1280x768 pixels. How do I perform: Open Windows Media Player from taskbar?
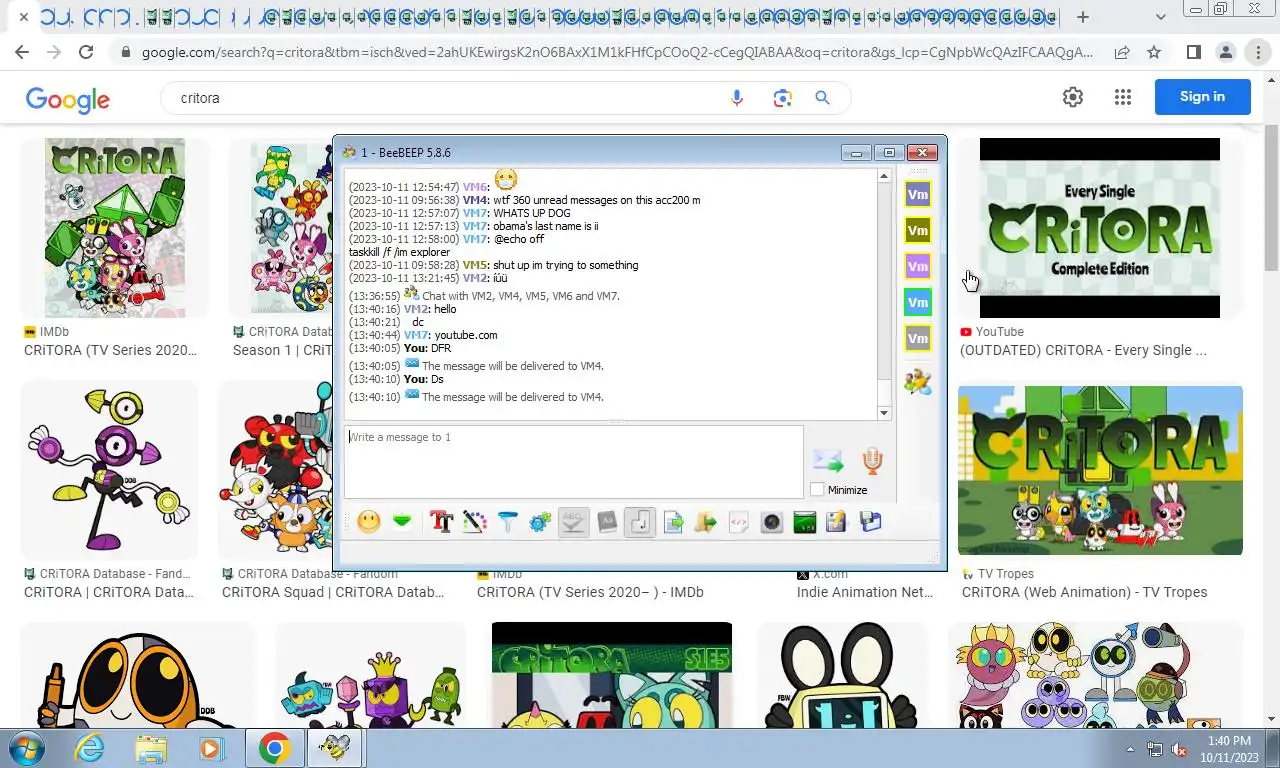211,748
